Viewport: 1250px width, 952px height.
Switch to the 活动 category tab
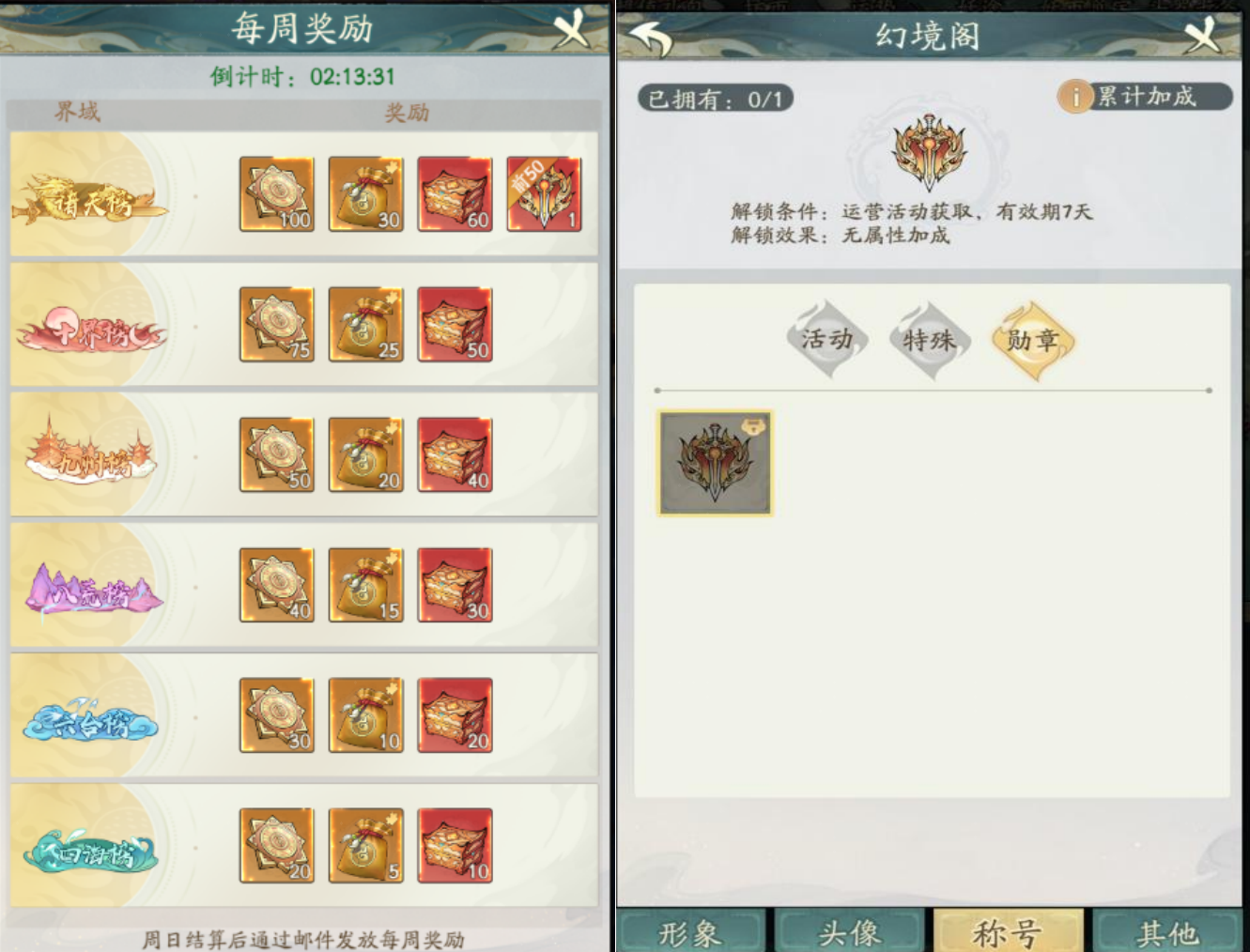(826, 340)
